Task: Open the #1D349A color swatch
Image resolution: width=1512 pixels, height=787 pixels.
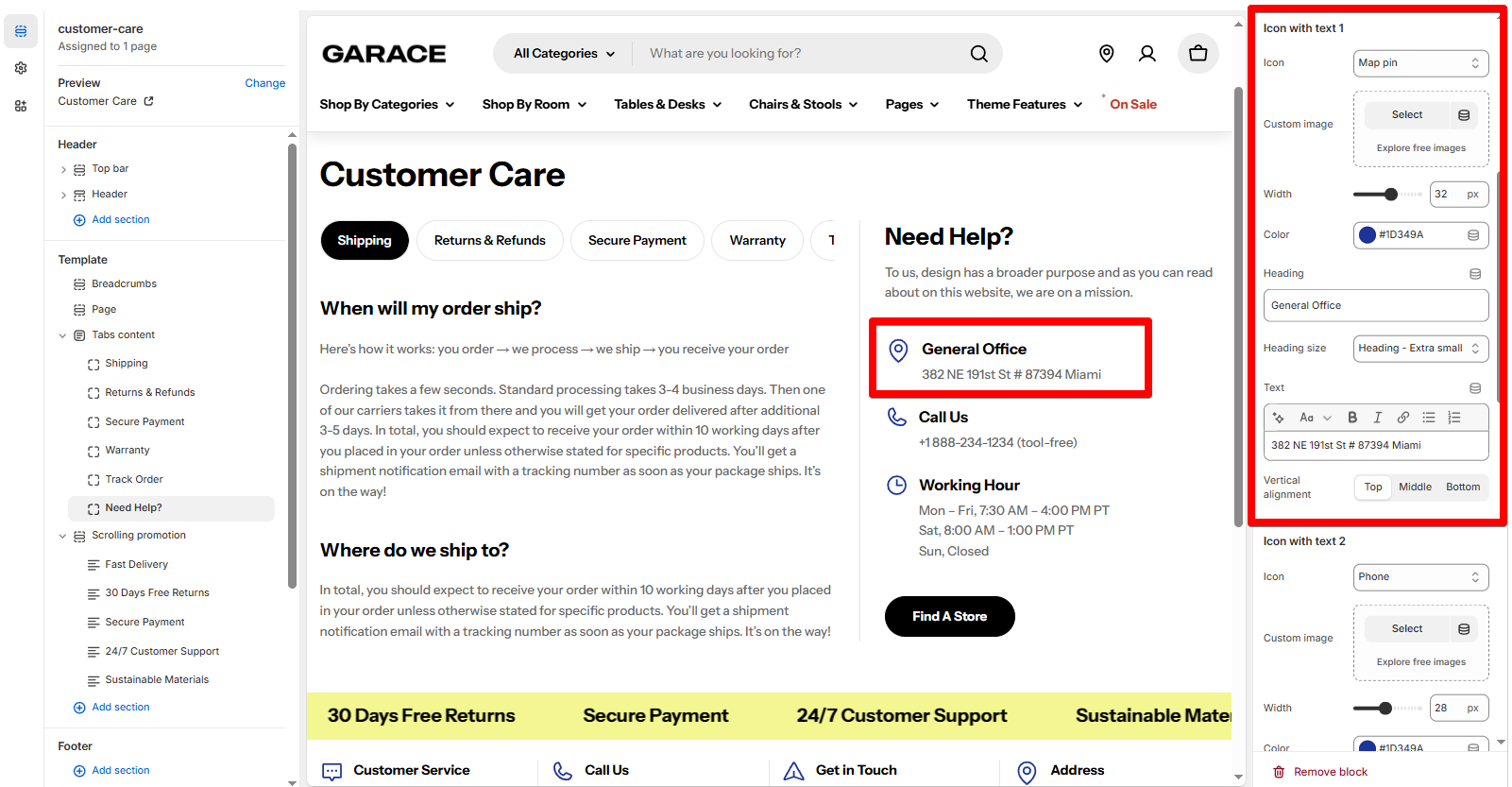Action: (1368, 235)
